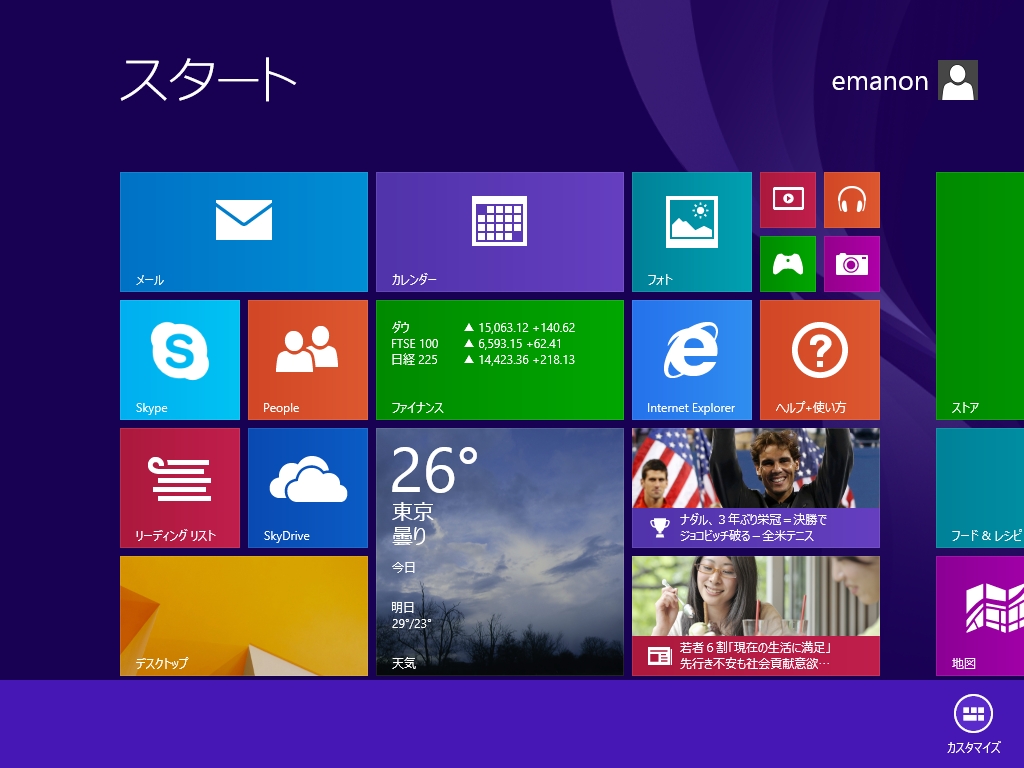The height and width of the screenshot is (768, 1024).
Task: Click the 東京 city label in weather
Action: tap(412, 511)
